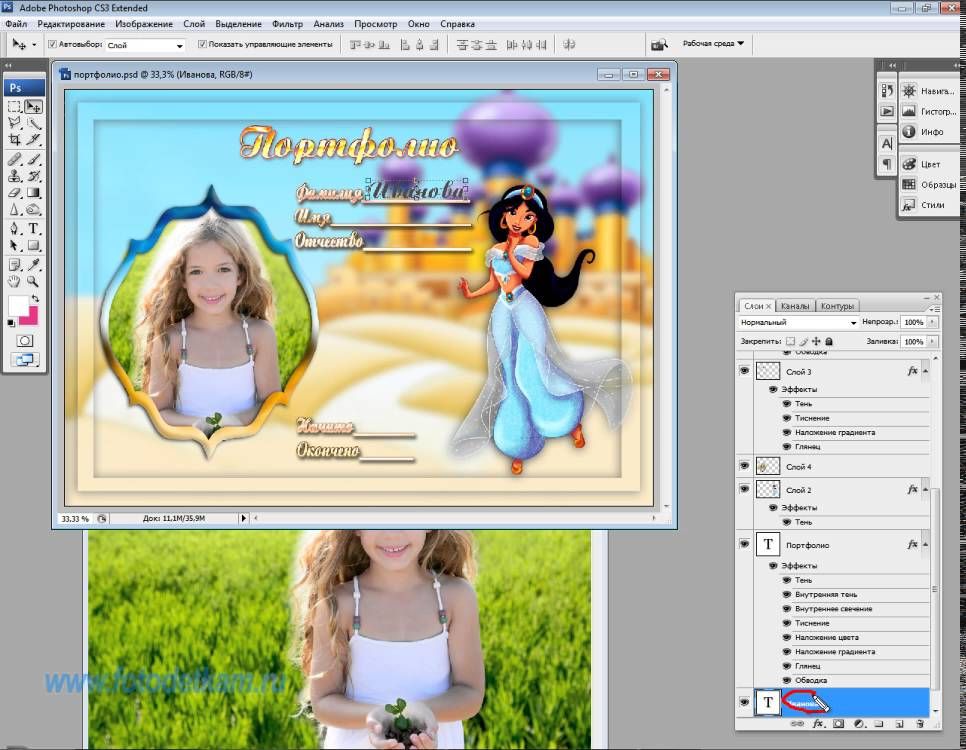Add a layer style via fx button

pyautogui.click(x=818, y=724)
